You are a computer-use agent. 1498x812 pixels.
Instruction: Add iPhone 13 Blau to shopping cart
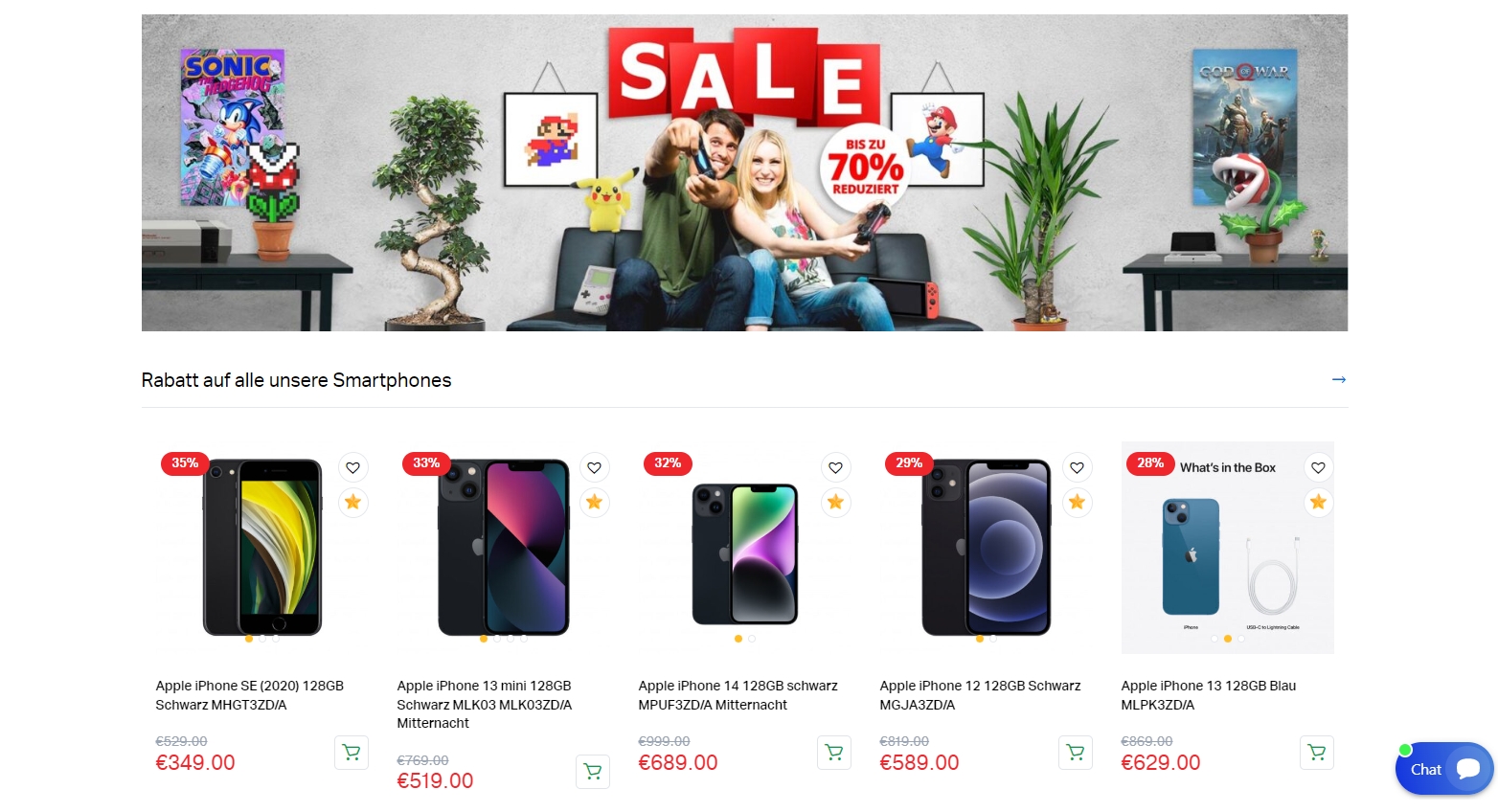(1317, 753)
